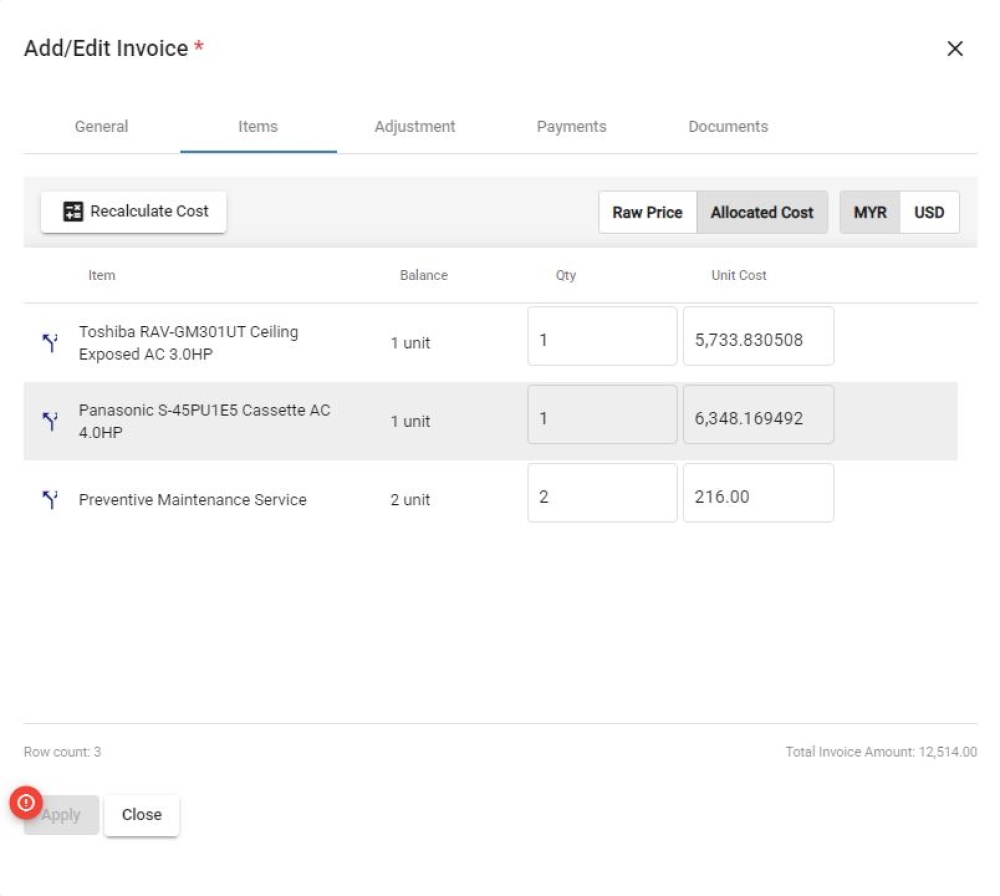Screen dimensions: 1000x896
Task: Choose MYR currency
Action: [x=870, y=212]
